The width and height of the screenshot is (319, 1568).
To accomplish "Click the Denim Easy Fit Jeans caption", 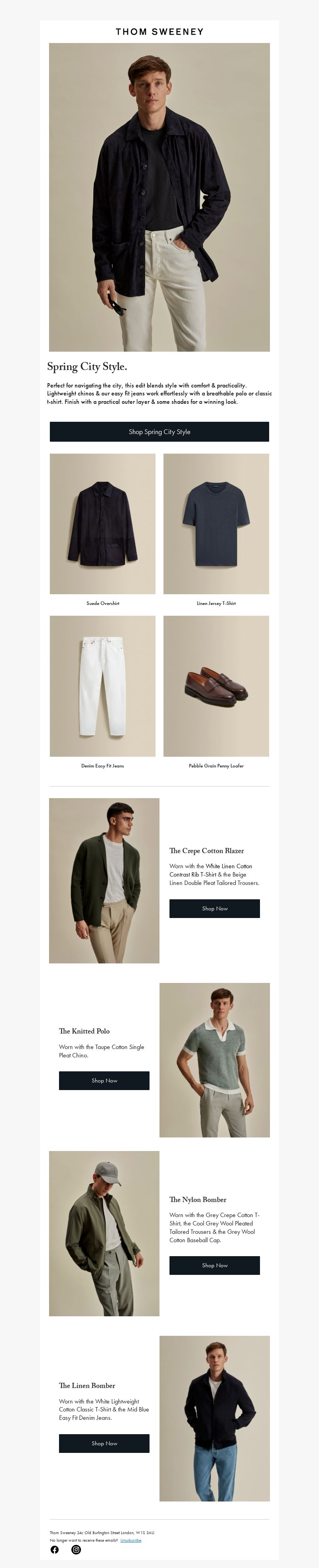I will pos(102,766).
